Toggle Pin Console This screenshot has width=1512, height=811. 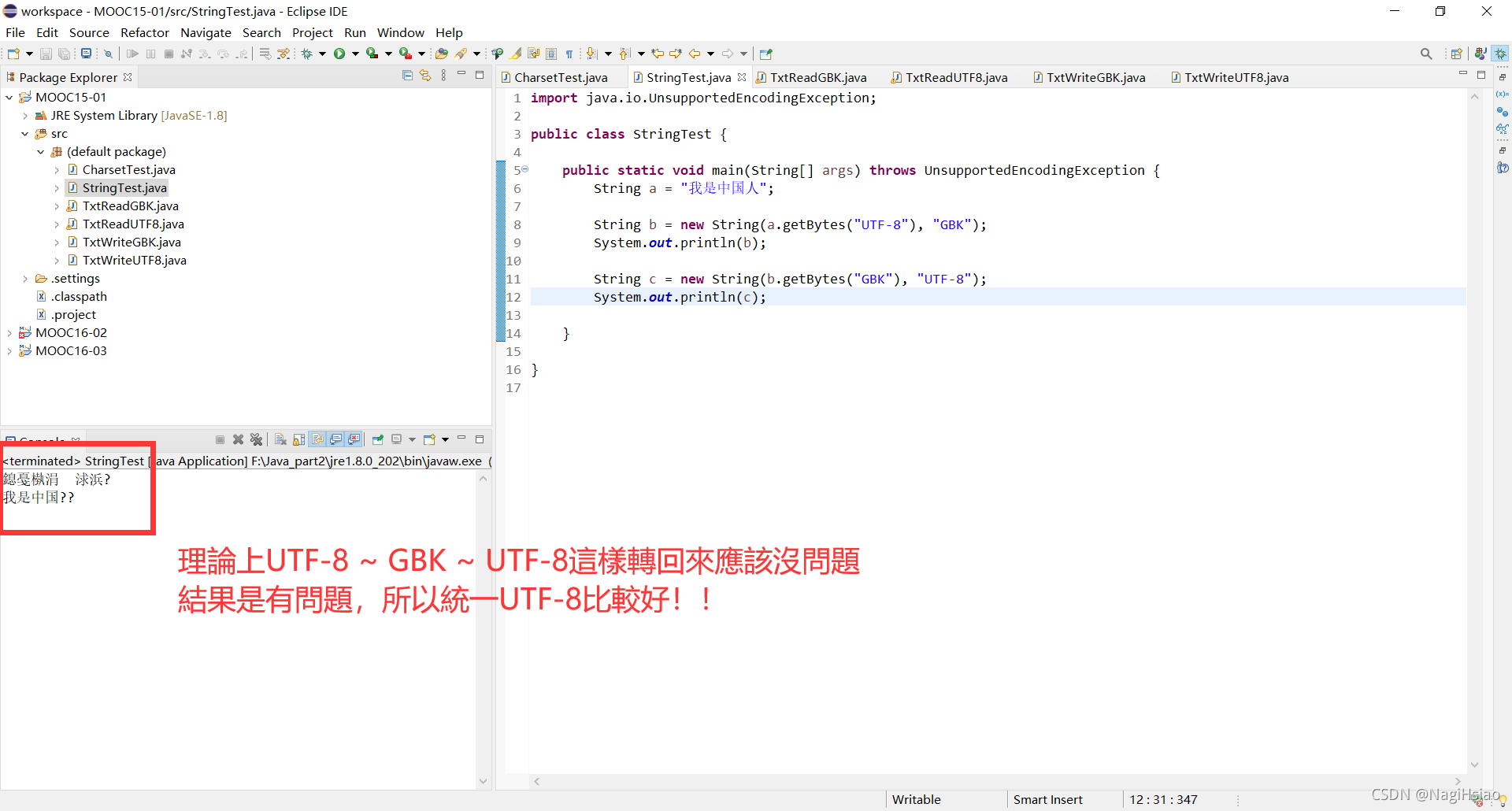pos(378,439)
